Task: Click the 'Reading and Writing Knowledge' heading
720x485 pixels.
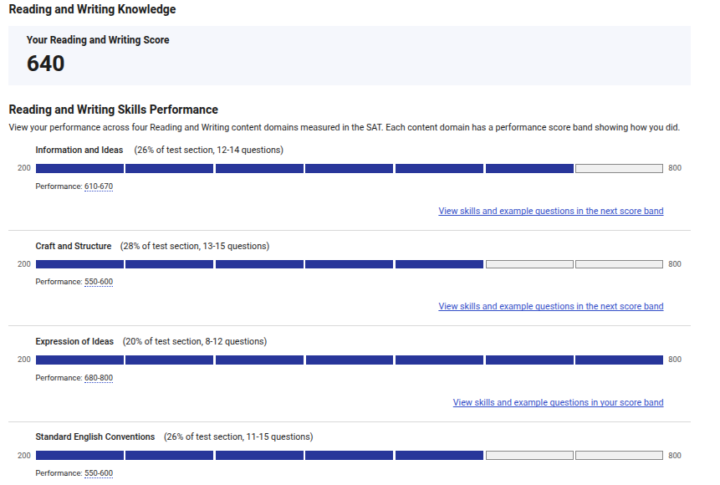Action: [x=92, y=9]
